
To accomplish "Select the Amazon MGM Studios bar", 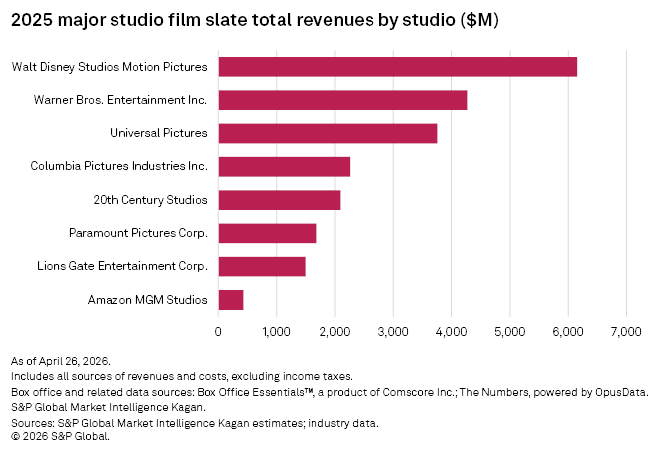I will tap(231, 300).
